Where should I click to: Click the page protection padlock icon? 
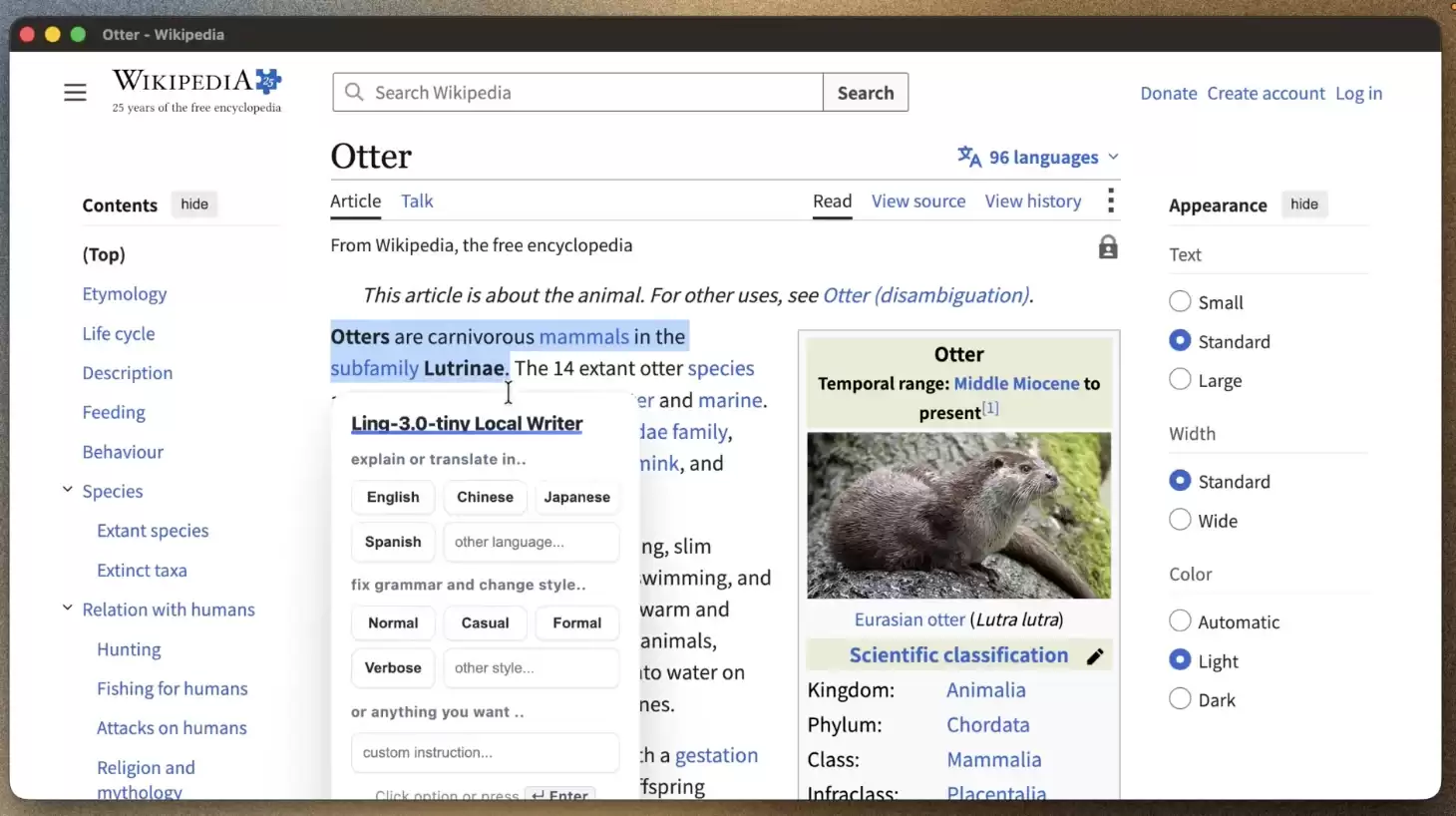click(x=1108, y=247)
